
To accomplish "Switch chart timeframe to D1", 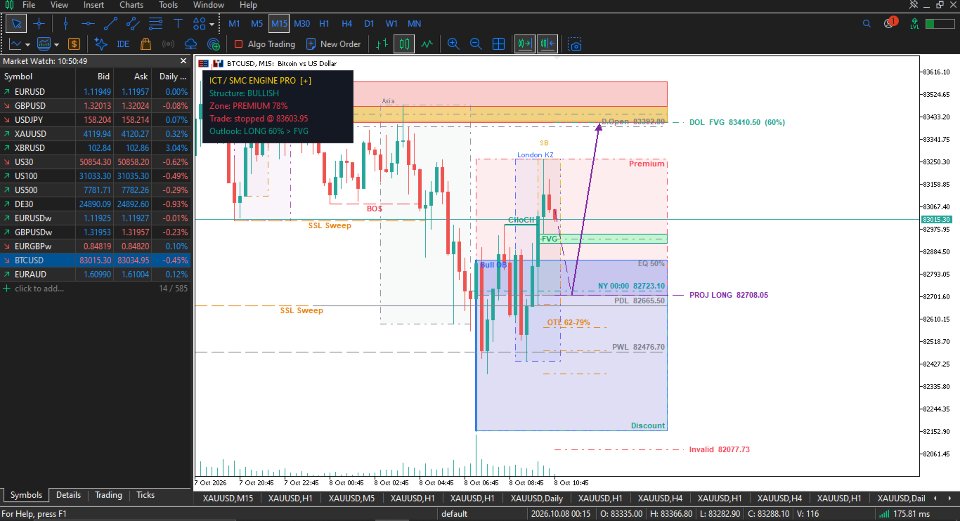I will pos(369,24).
